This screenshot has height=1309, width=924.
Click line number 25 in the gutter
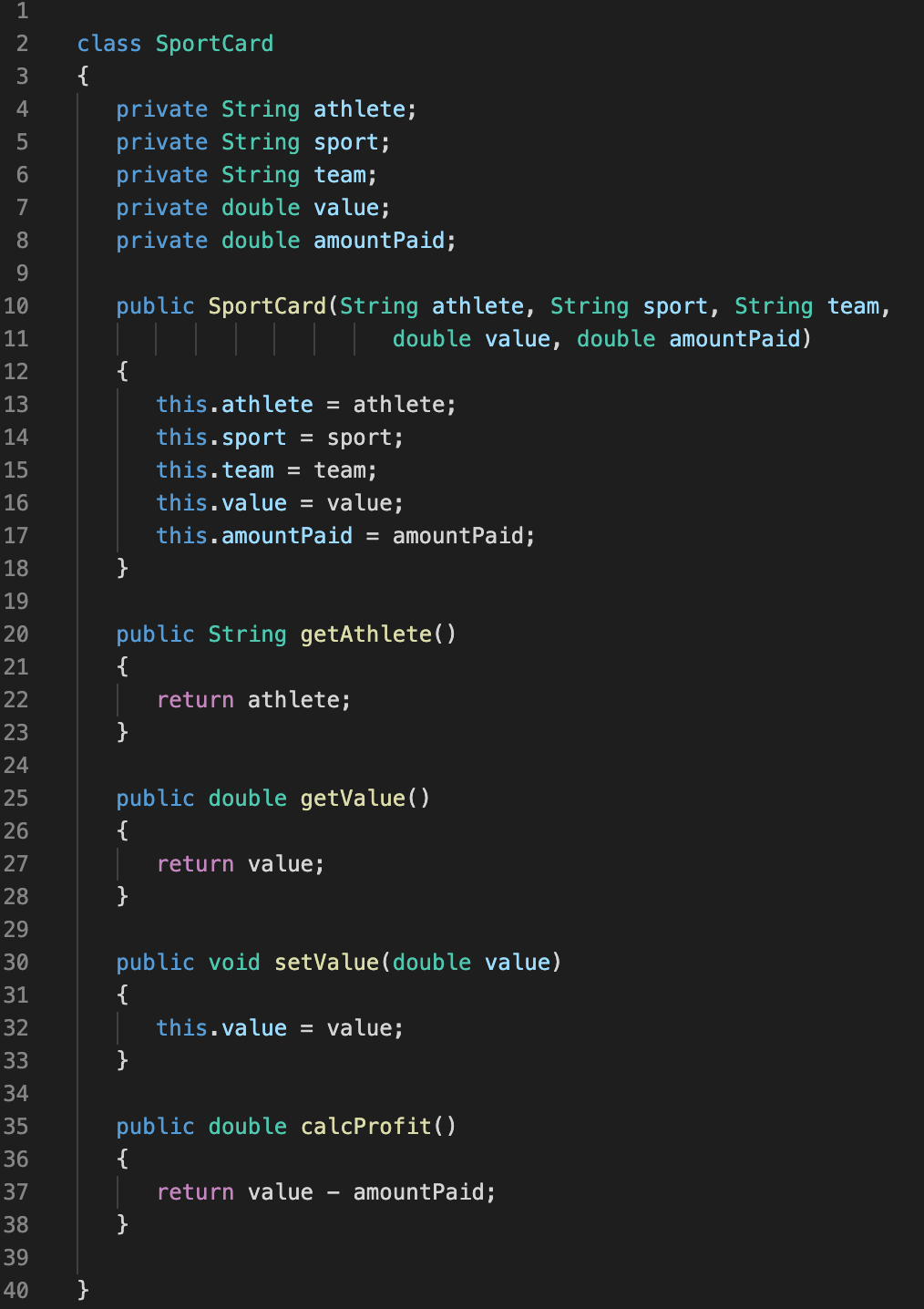[16, 799]
